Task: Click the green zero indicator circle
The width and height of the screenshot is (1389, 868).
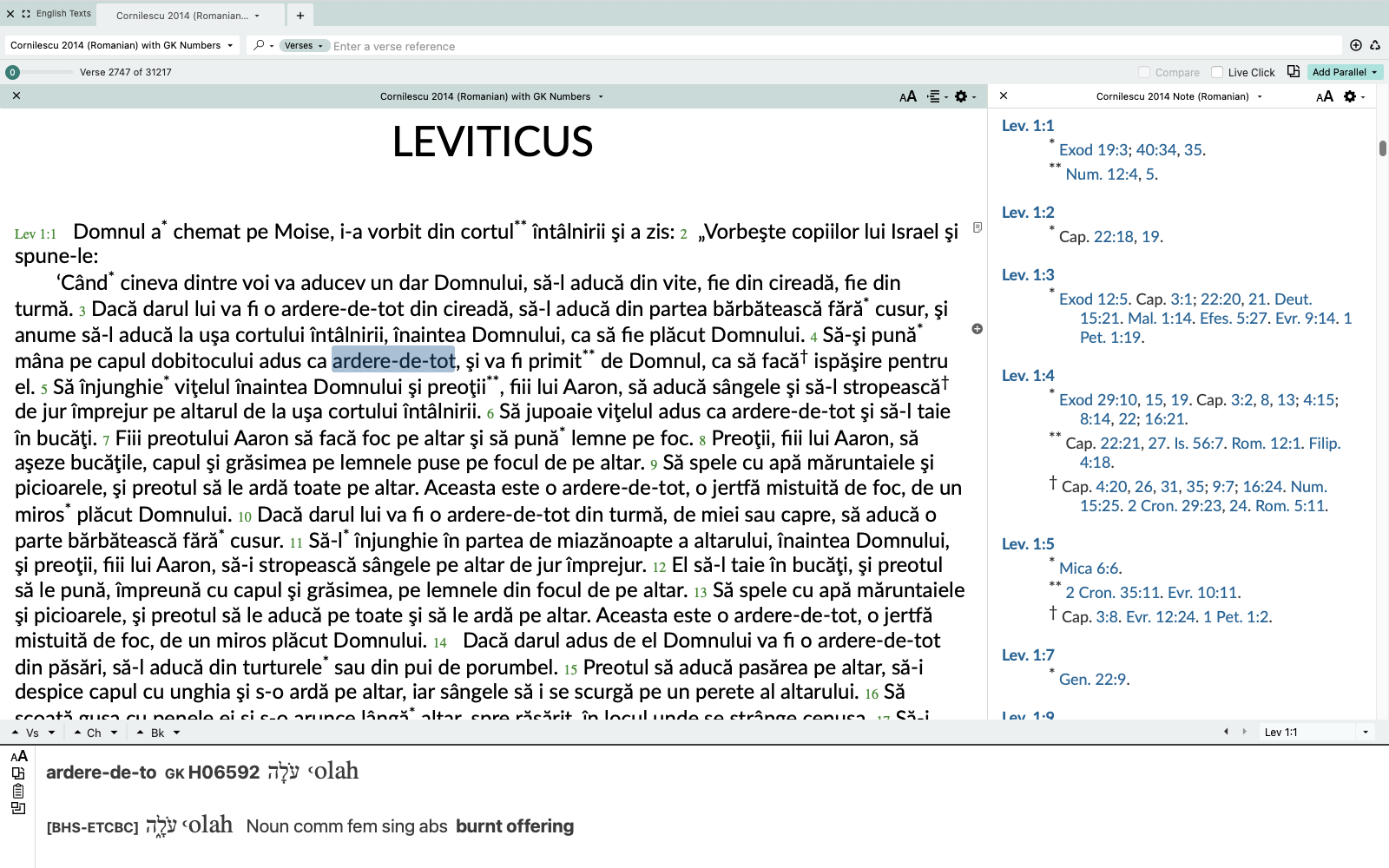Action: pos(12,72)
